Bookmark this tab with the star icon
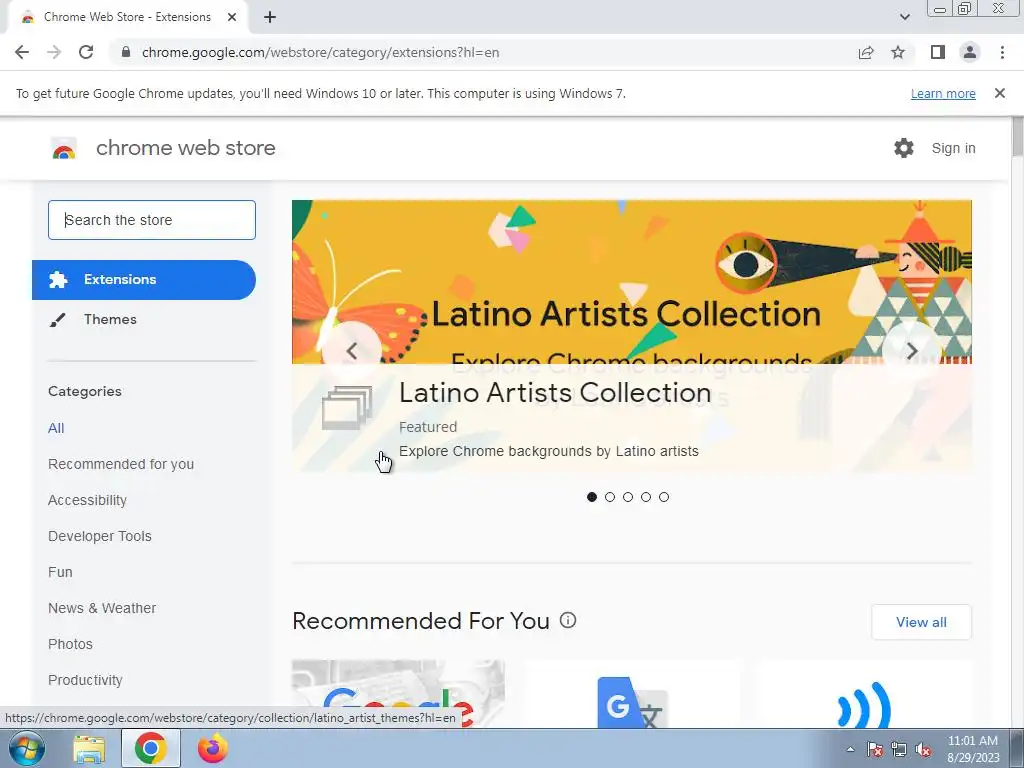1024x768 pixels. [x=898, y=52]
